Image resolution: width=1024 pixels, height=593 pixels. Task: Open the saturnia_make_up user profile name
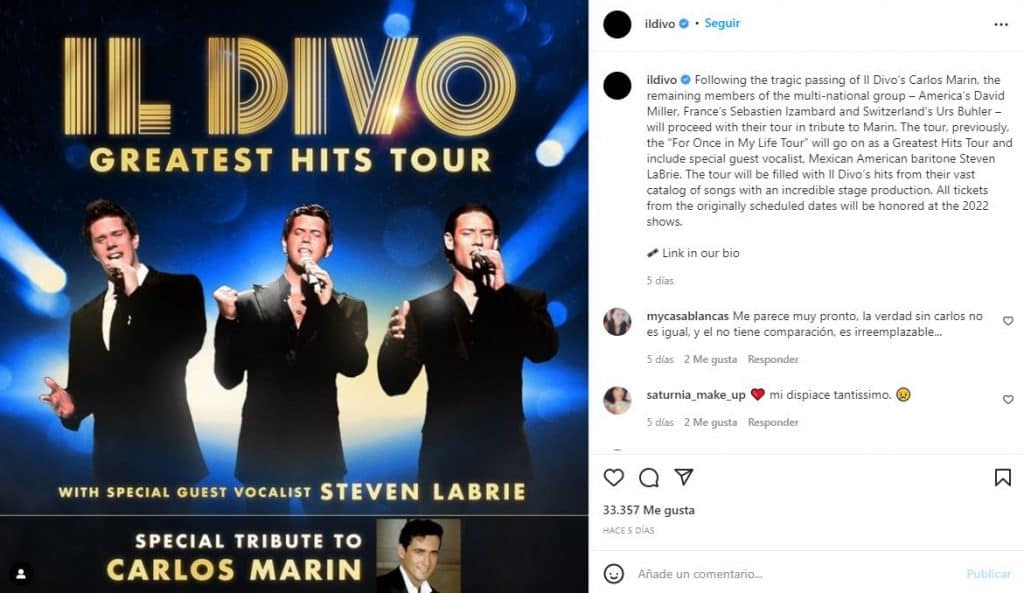tap(696, 395)
